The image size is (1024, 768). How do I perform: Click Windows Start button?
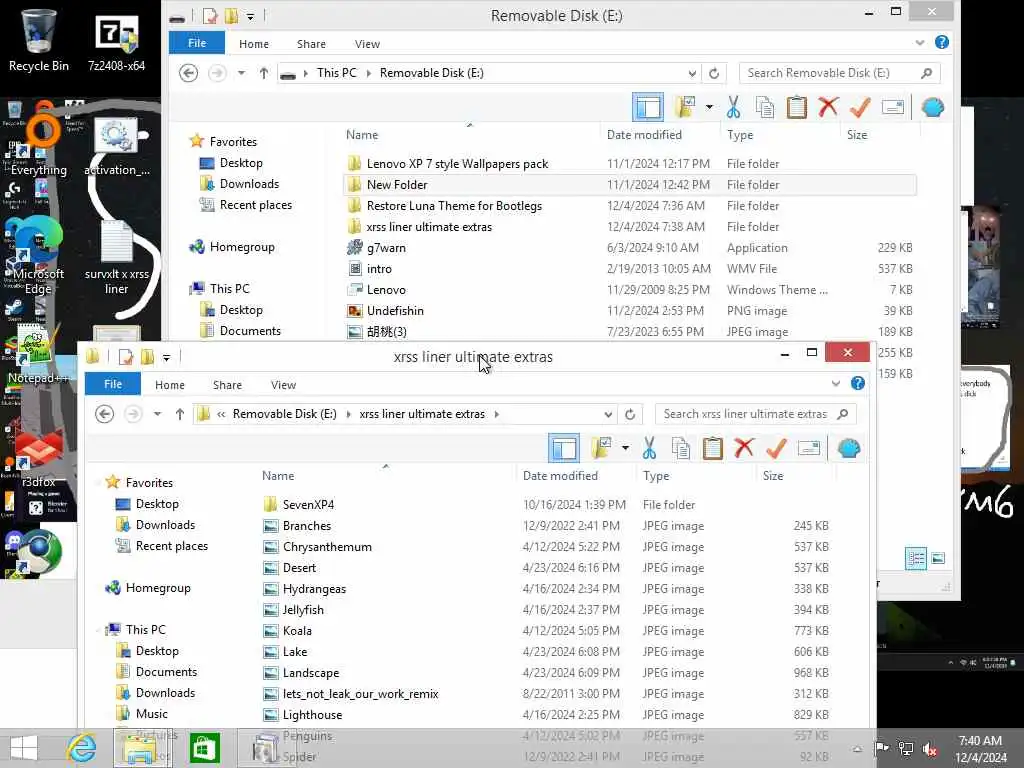coord(24,748)
